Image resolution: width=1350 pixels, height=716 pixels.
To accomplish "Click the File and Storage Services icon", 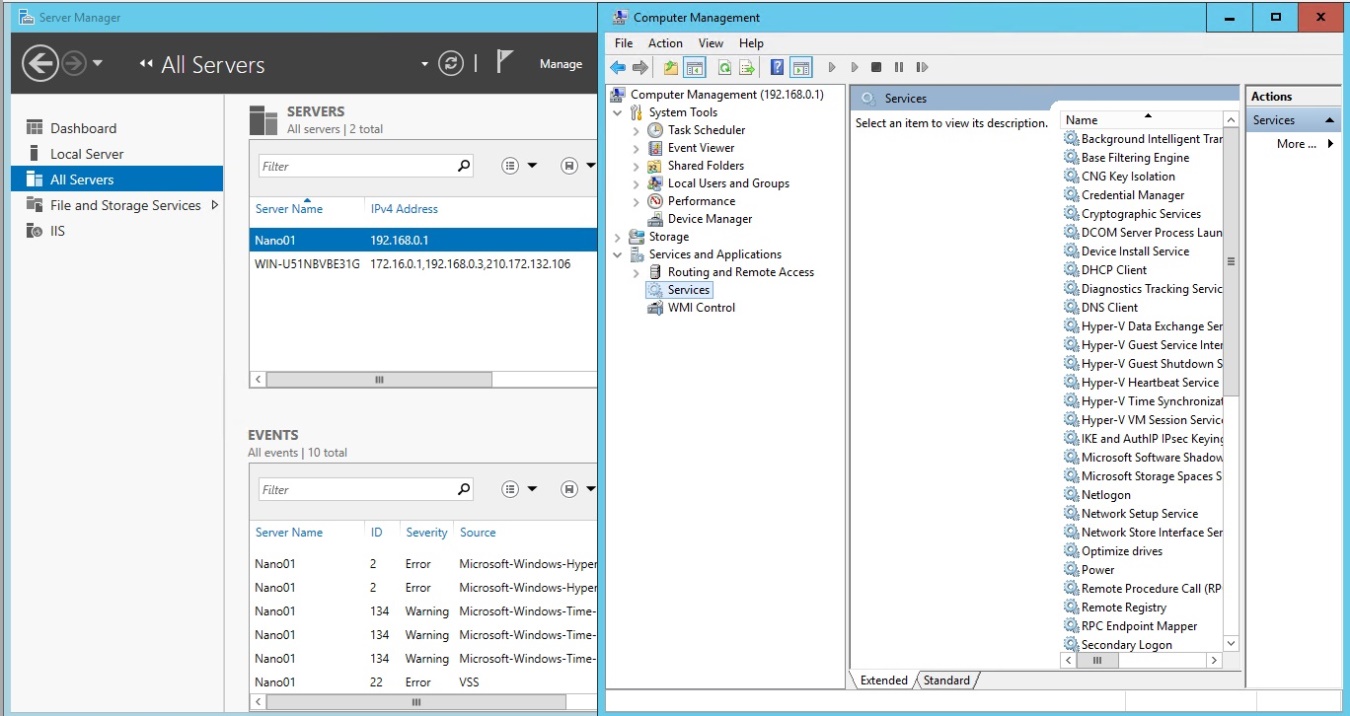I will click(35, 205).
